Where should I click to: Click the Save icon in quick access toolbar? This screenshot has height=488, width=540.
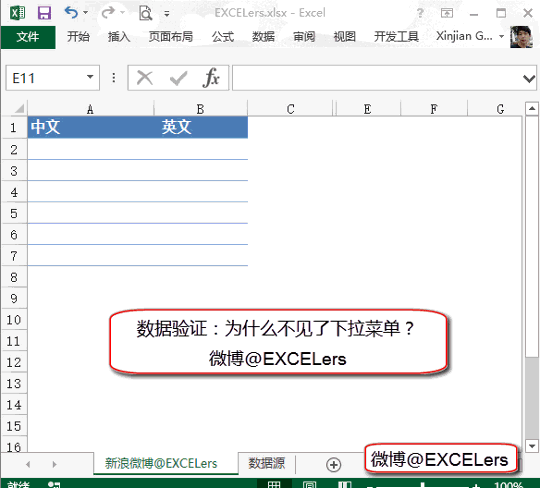tap(44, 13)
